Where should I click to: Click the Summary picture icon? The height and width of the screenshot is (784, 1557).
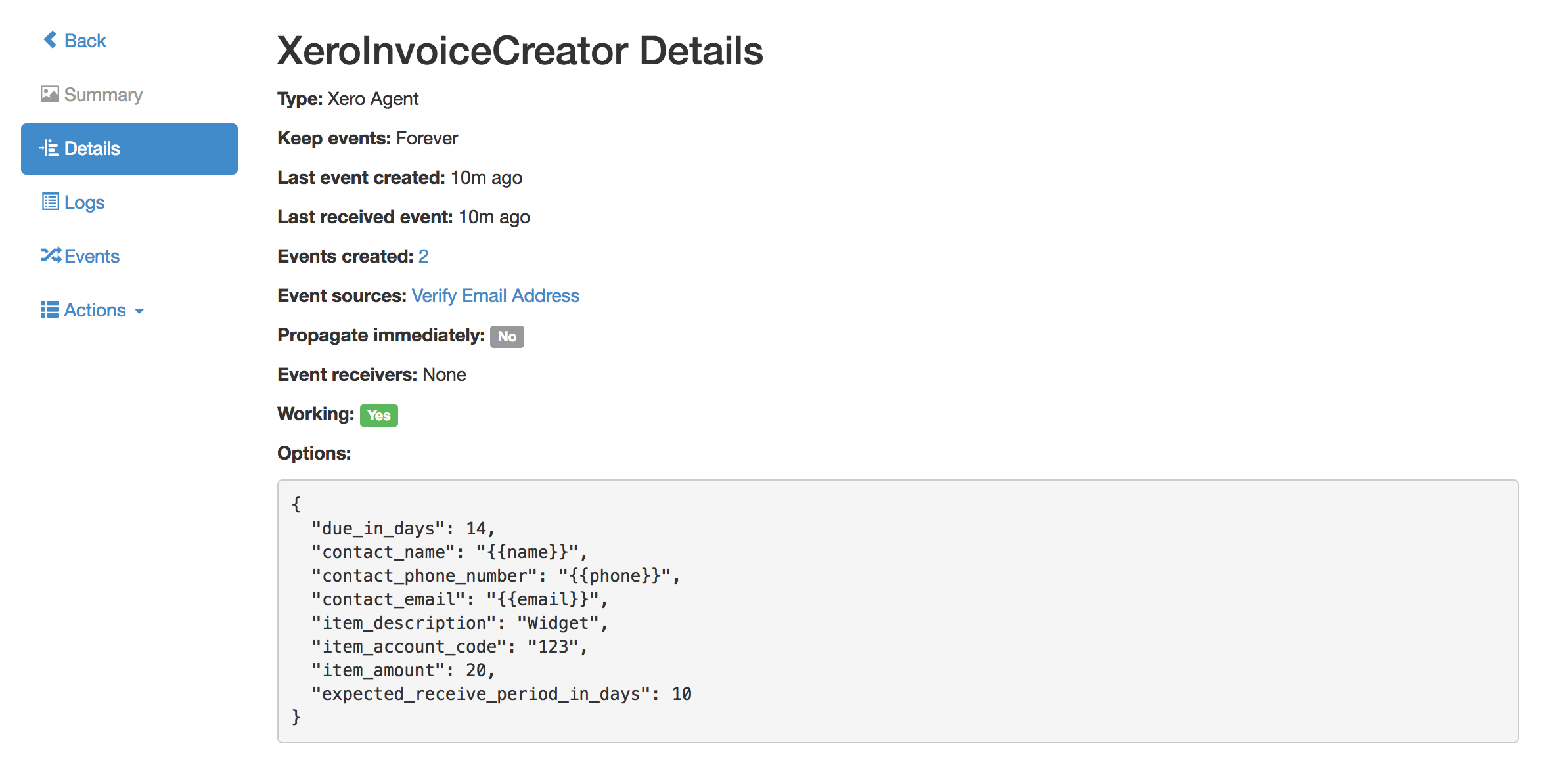50,95
